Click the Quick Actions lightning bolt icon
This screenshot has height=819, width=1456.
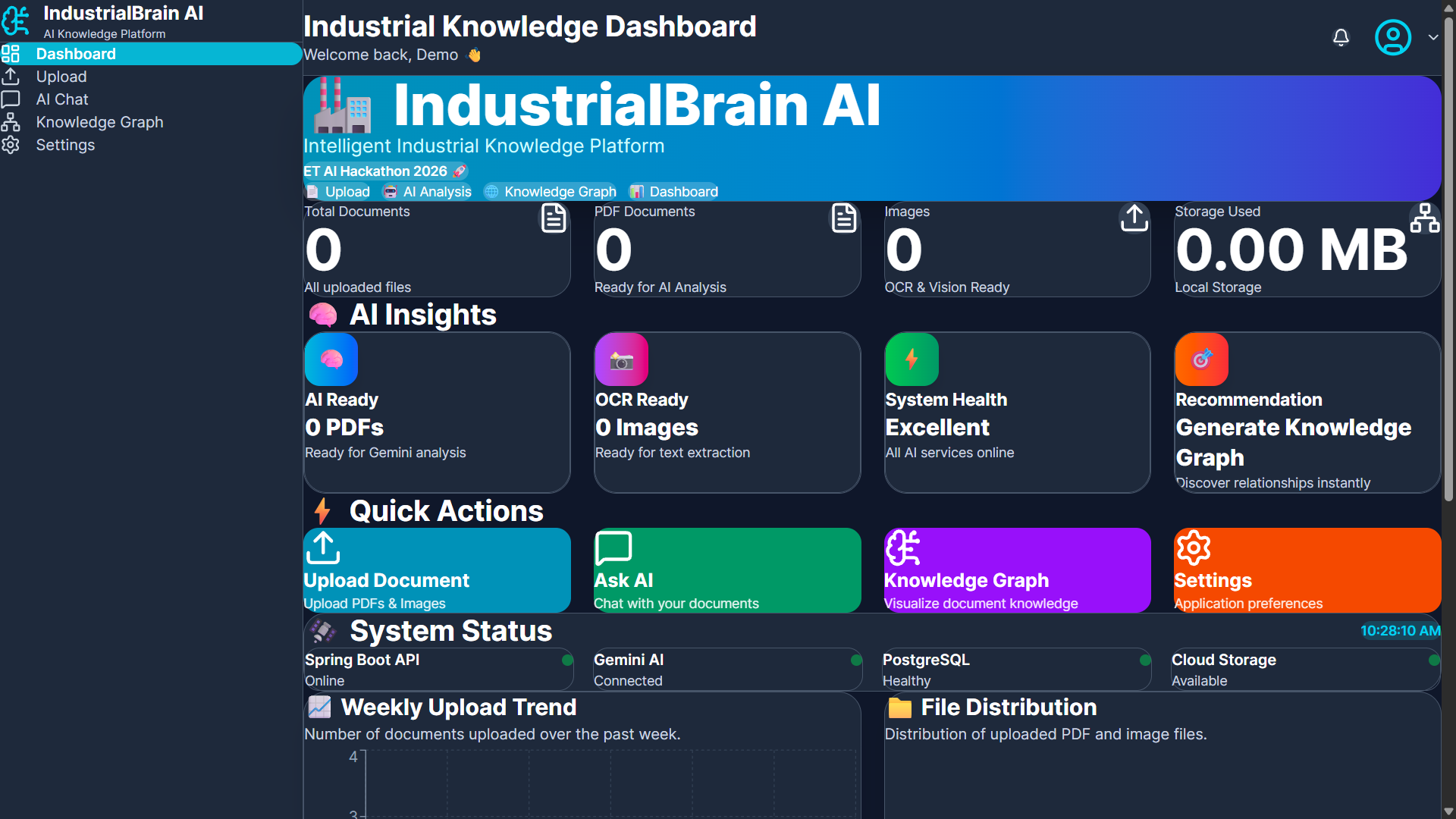(322, 511)
